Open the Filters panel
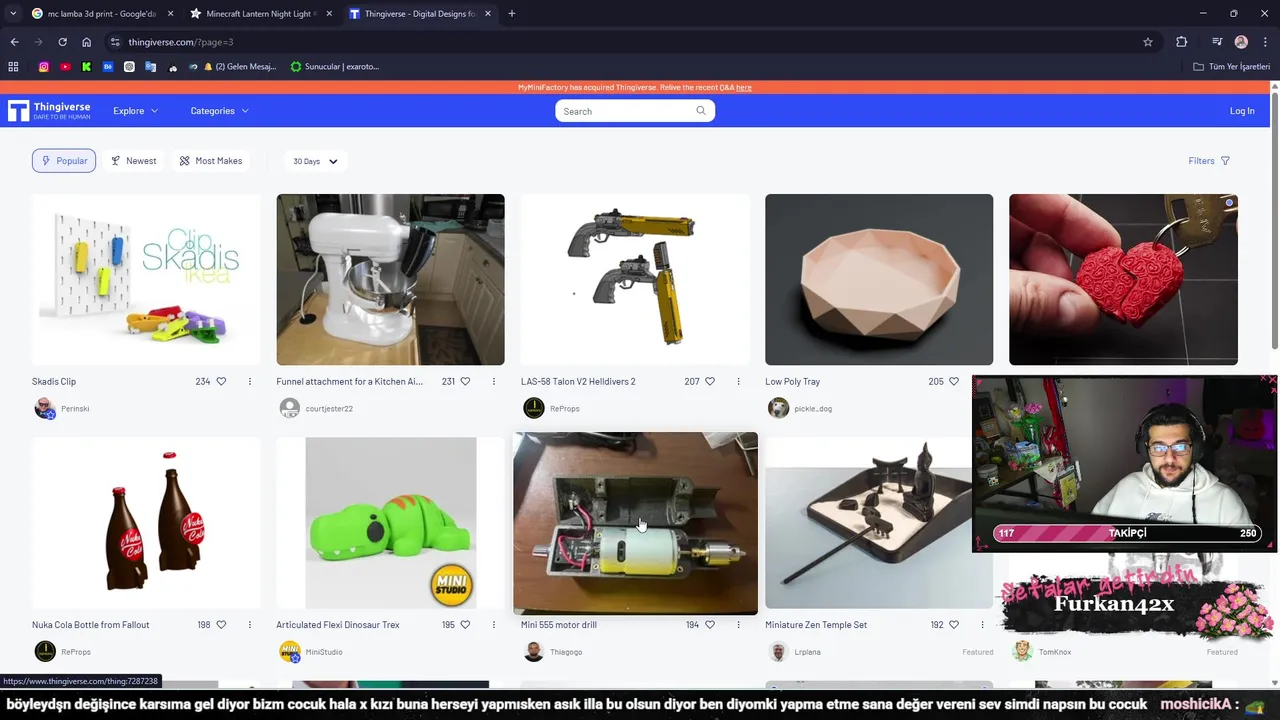This screenshot has height=720, width=1280. (x=1209, y=161)
